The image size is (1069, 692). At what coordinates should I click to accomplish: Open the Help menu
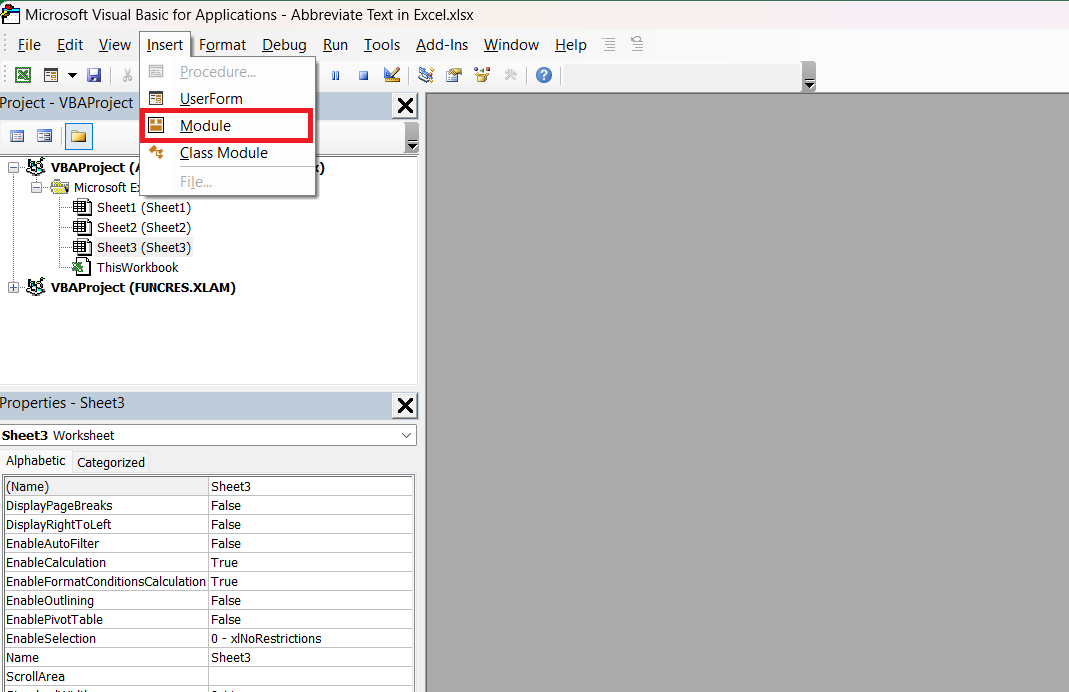point(571,45)
